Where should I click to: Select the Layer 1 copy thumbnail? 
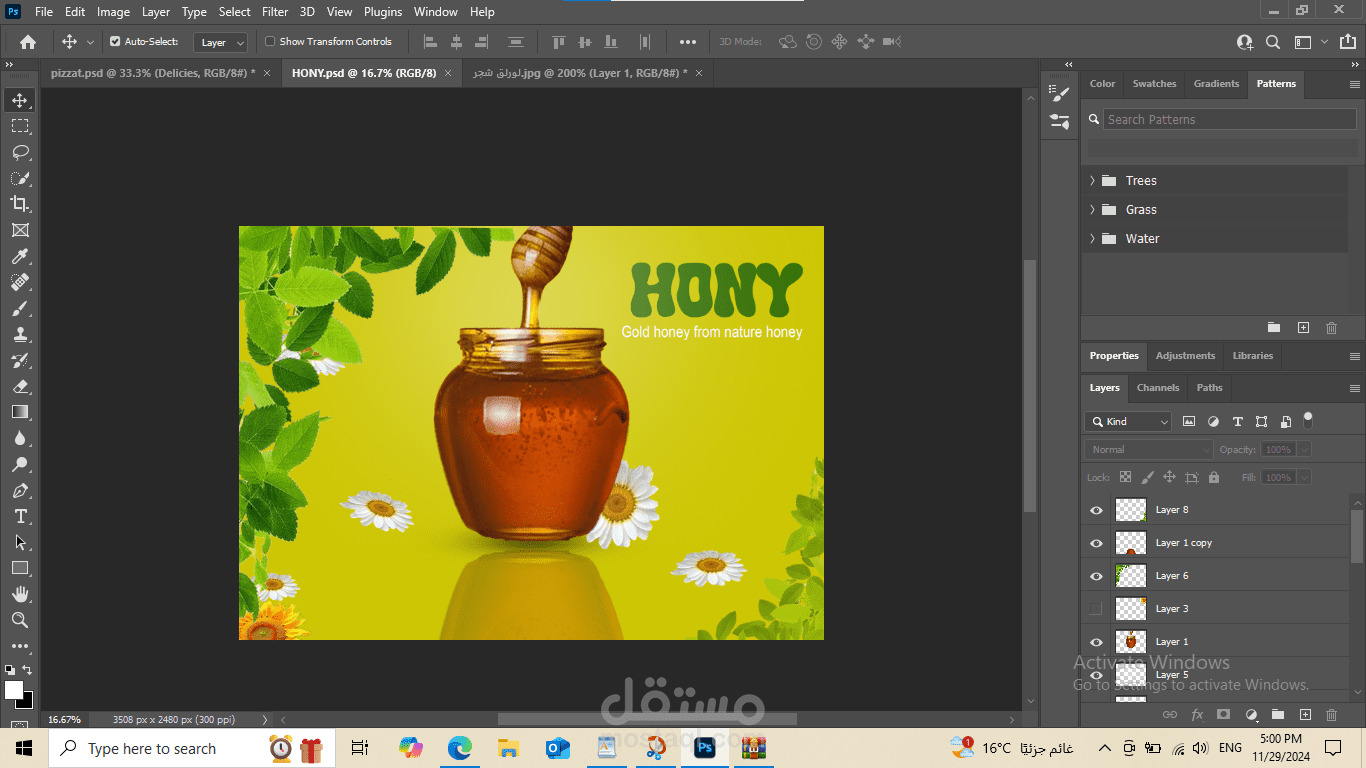pyautogui.click(x=1130, y=543)
